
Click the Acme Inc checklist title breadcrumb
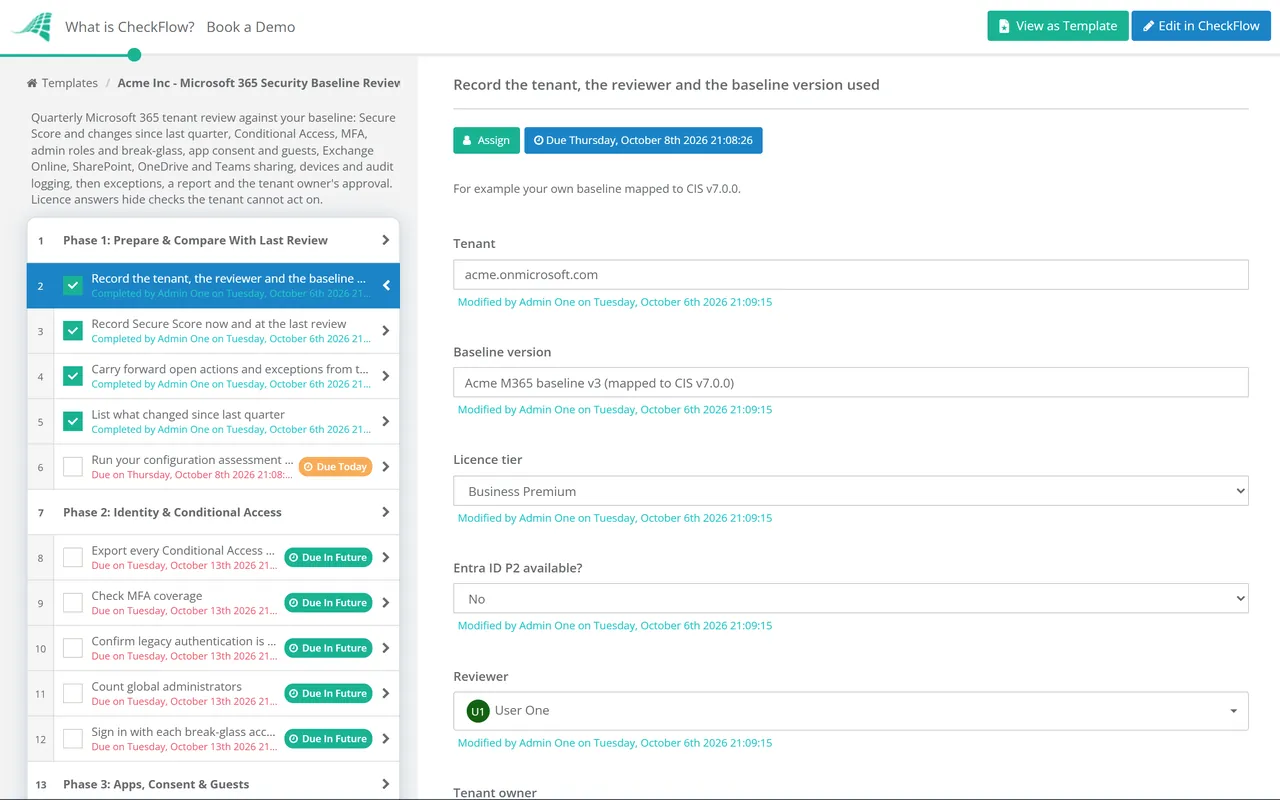click(259, 83)
